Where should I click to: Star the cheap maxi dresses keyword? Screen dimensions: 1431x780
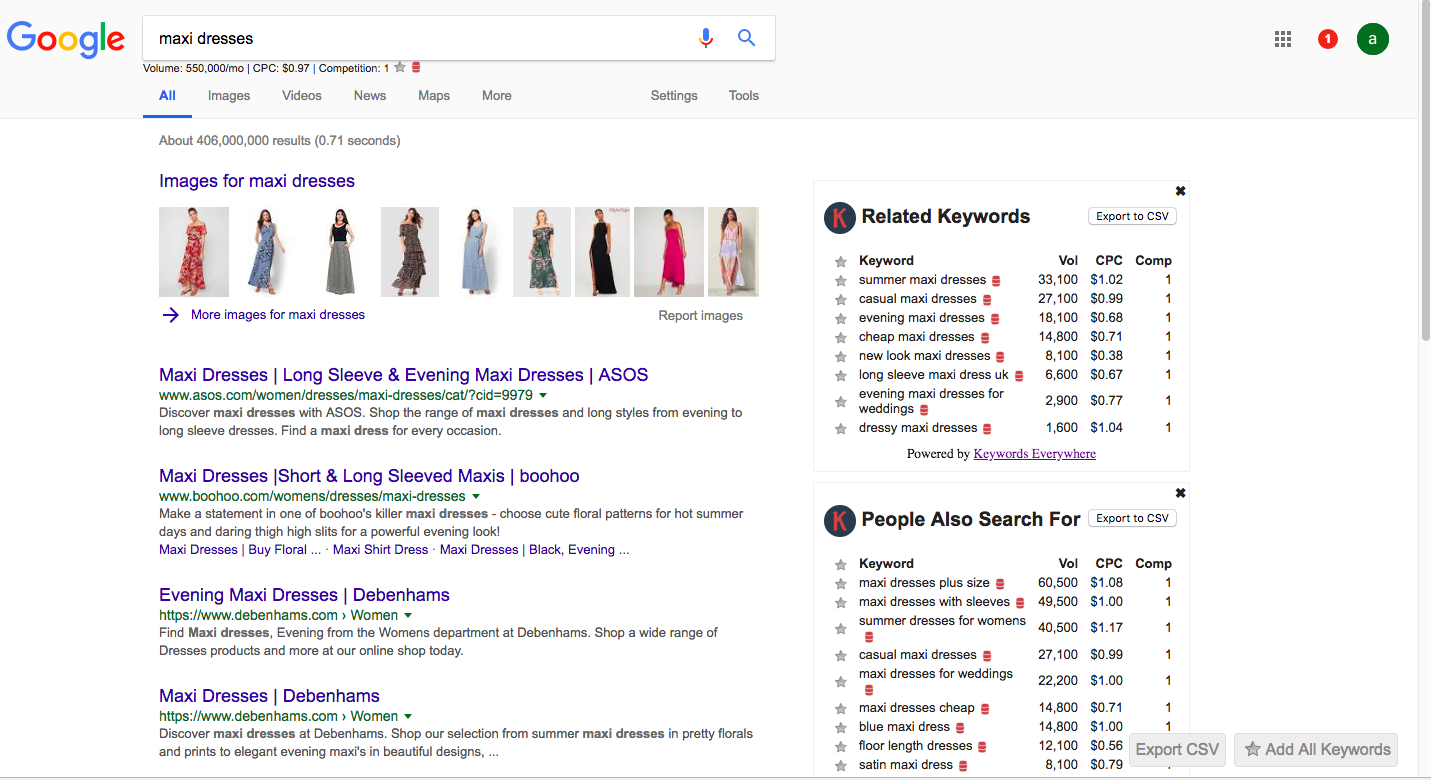tap(841, 338)
